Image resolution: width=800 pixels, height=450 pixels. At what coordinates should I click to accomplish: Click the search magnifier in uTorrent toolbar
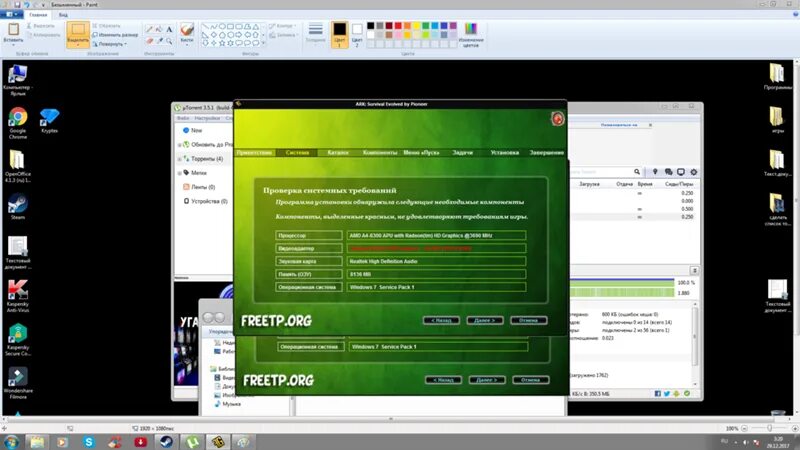point(637,172)
